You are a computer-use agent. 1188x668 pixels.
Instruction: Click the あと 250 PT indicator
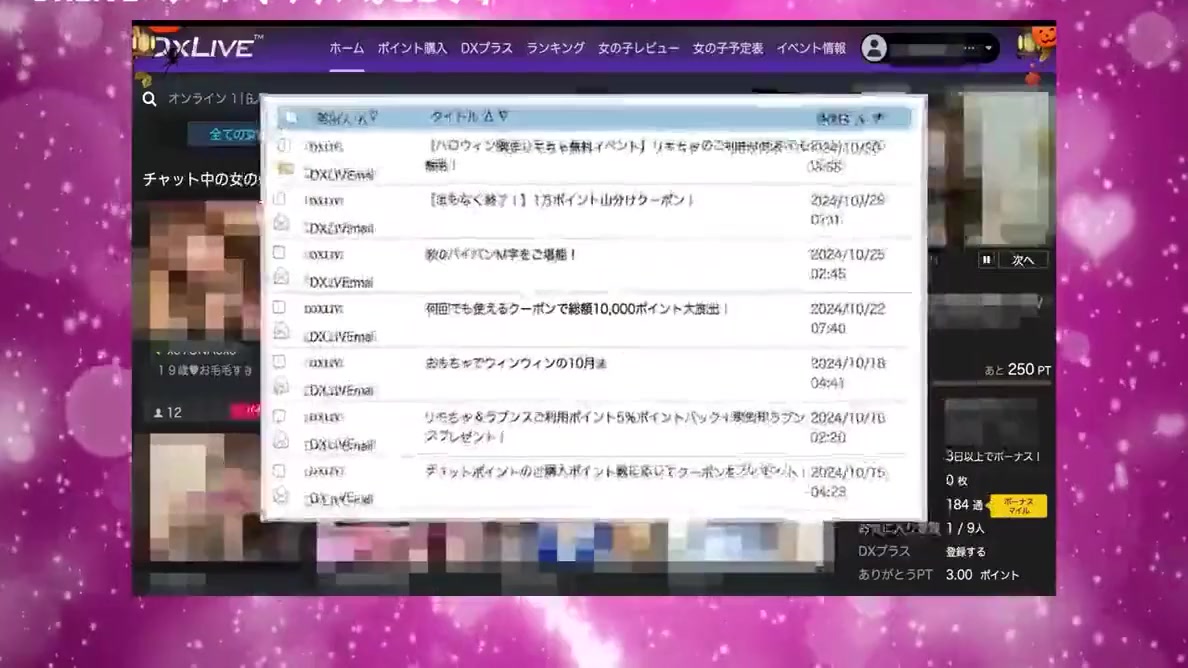click(1017, 370)
